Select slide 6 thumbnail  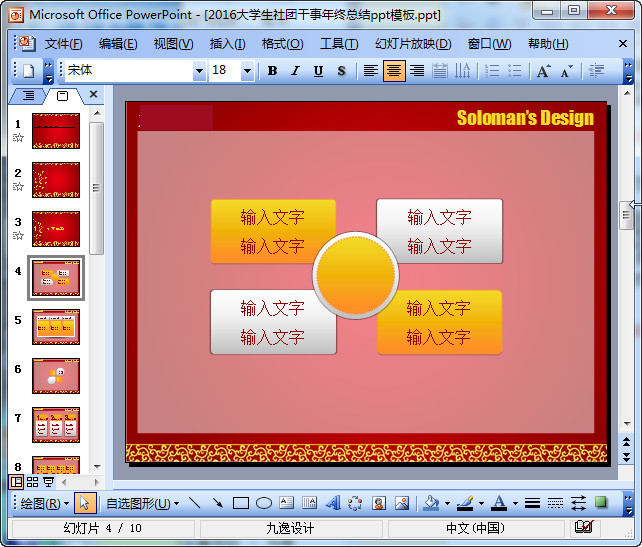coord(56,376)
